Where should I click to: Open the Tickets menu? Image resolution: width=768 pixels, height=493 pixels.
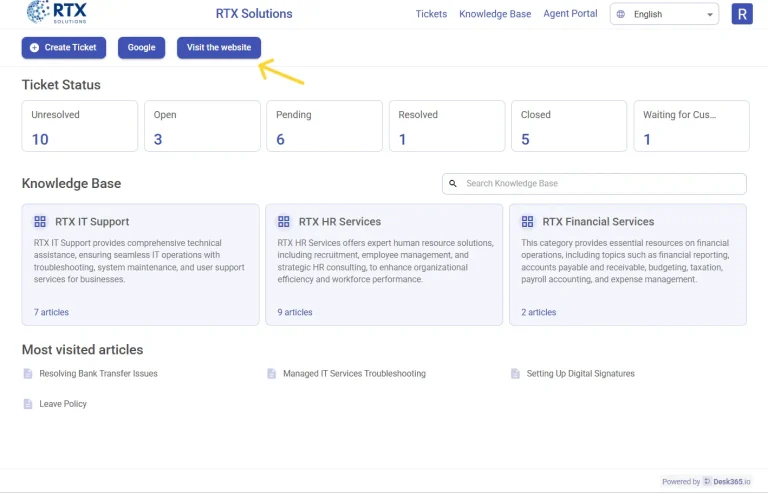point(431,14)
